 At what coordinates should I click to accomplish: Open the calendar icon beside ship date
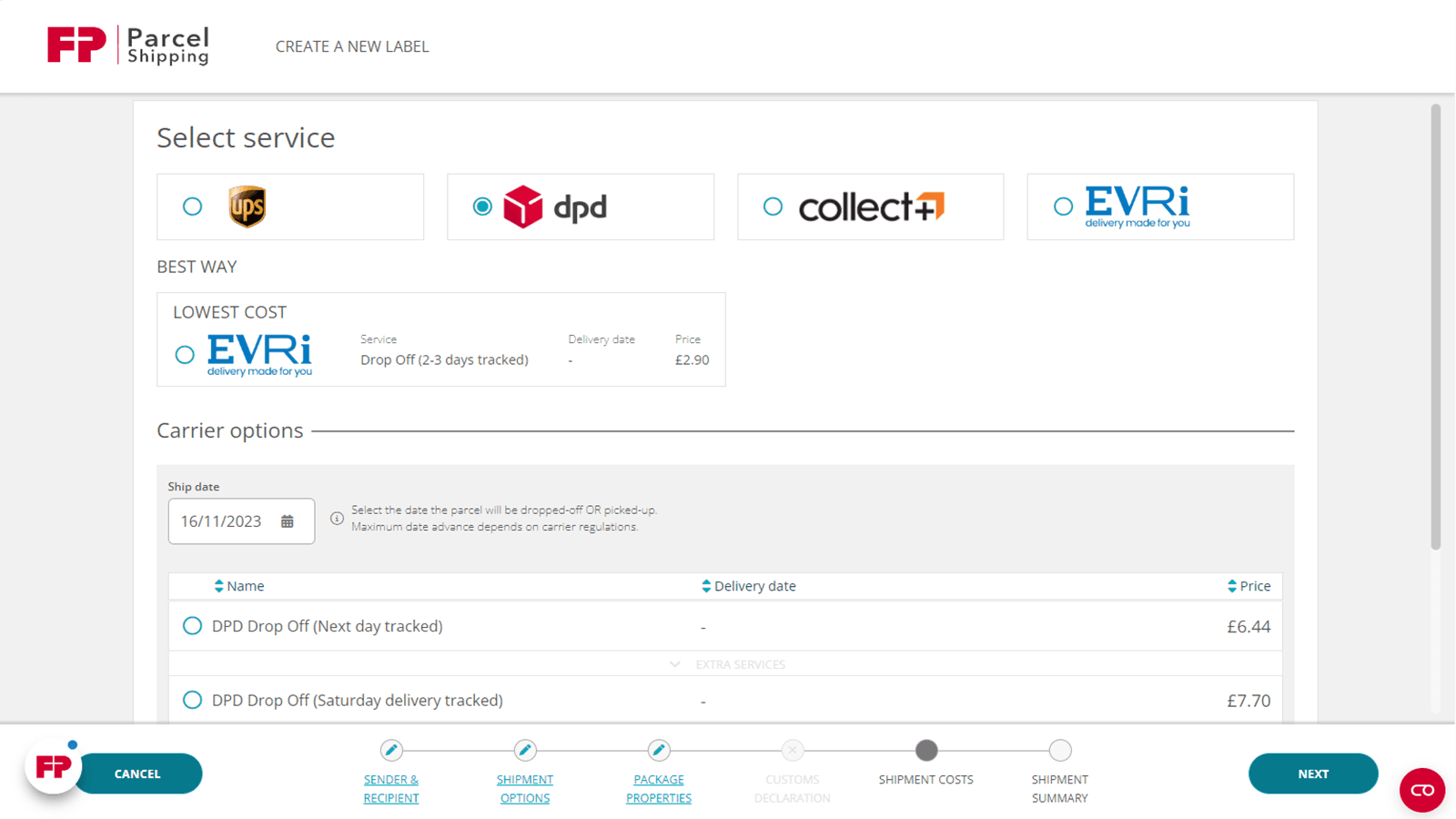click(x=288, y=521)
